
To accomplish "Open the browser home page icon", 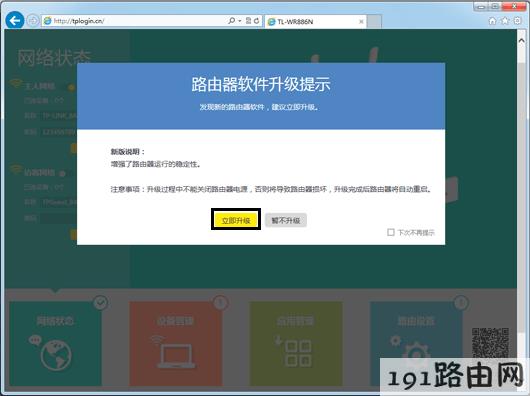I will (x=492, y=21).
